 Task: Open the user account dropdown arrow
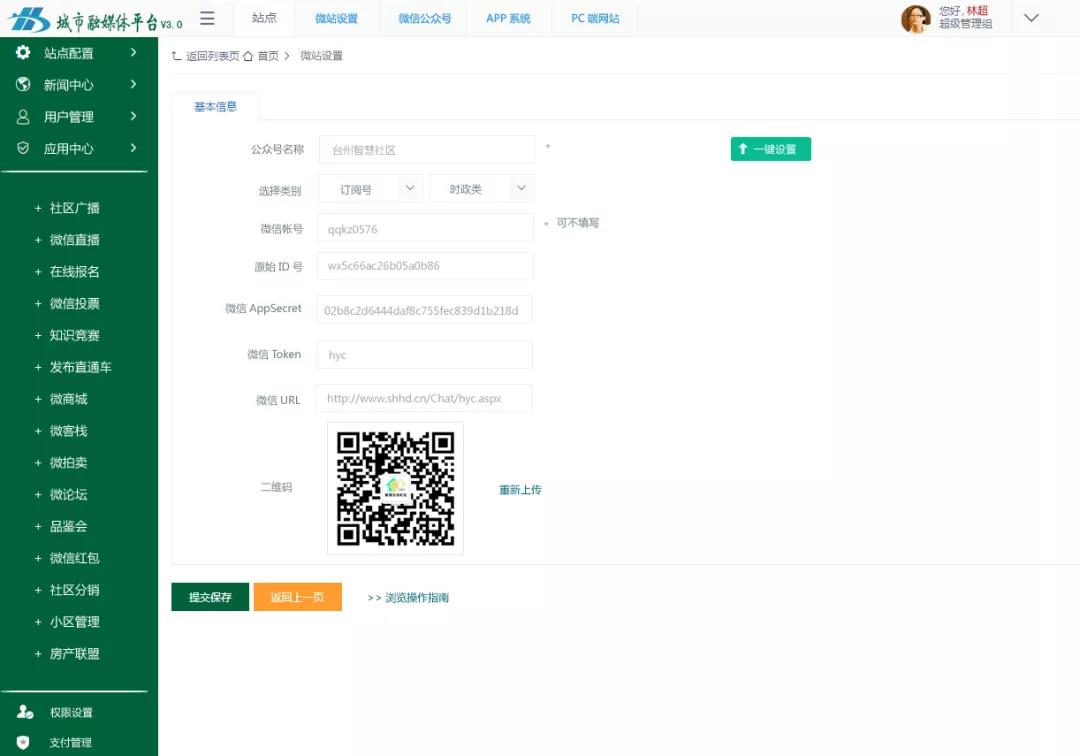pyautogui.click(x=1031, y=18)
